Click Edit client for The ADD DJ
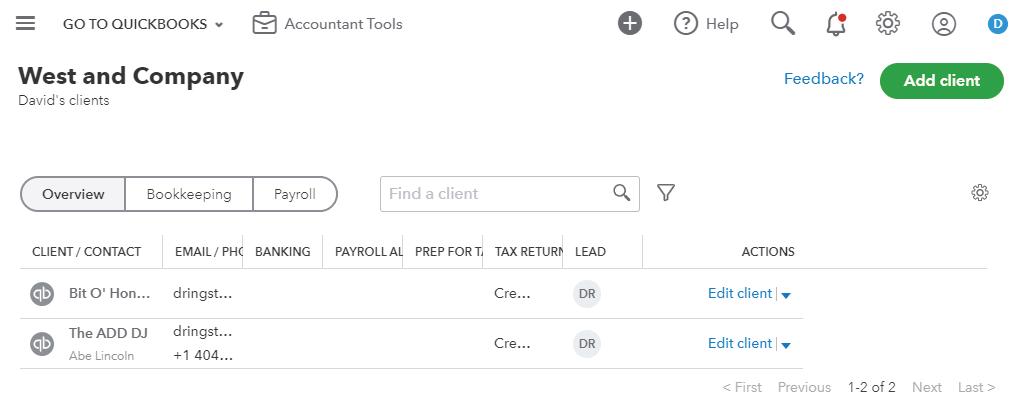 pos(739,343)
